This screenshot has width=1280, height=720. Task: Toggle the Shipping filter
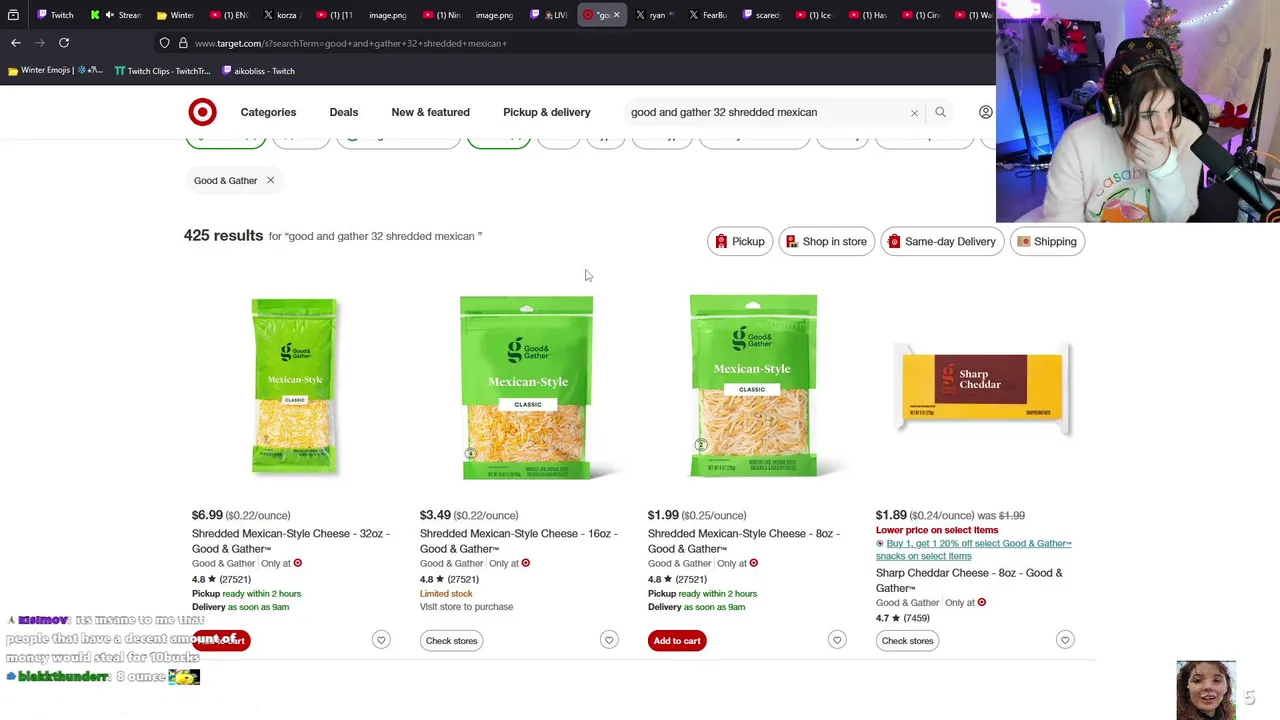point(1047,241)
